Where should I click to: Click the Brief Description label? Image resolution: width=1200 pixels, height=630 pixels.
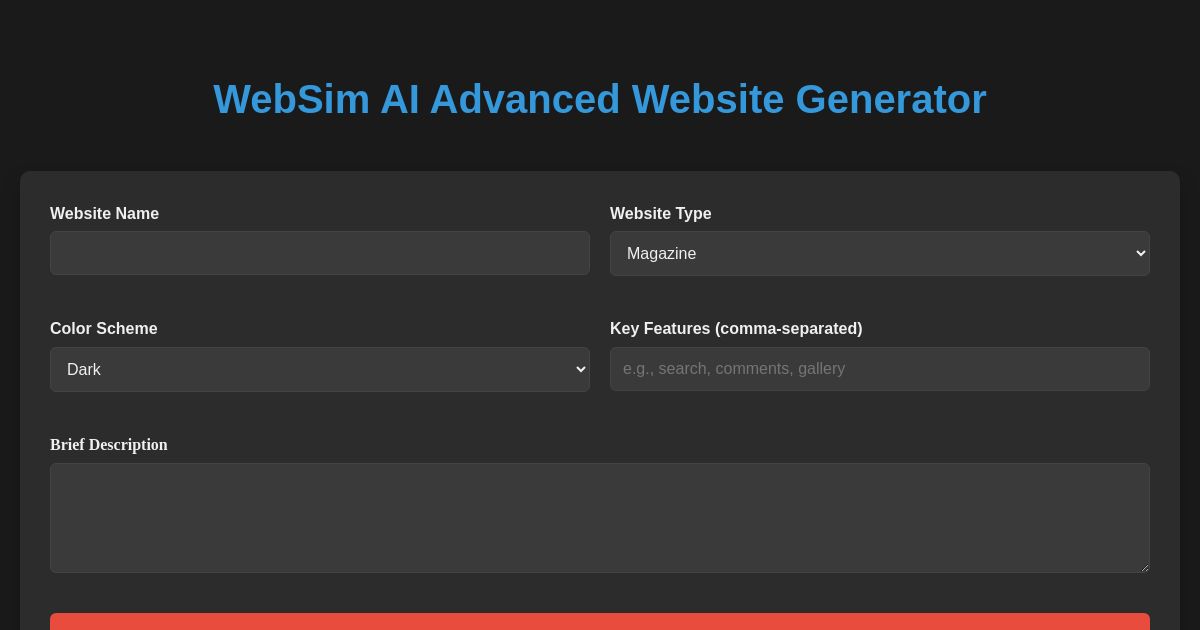pos(109,445)
